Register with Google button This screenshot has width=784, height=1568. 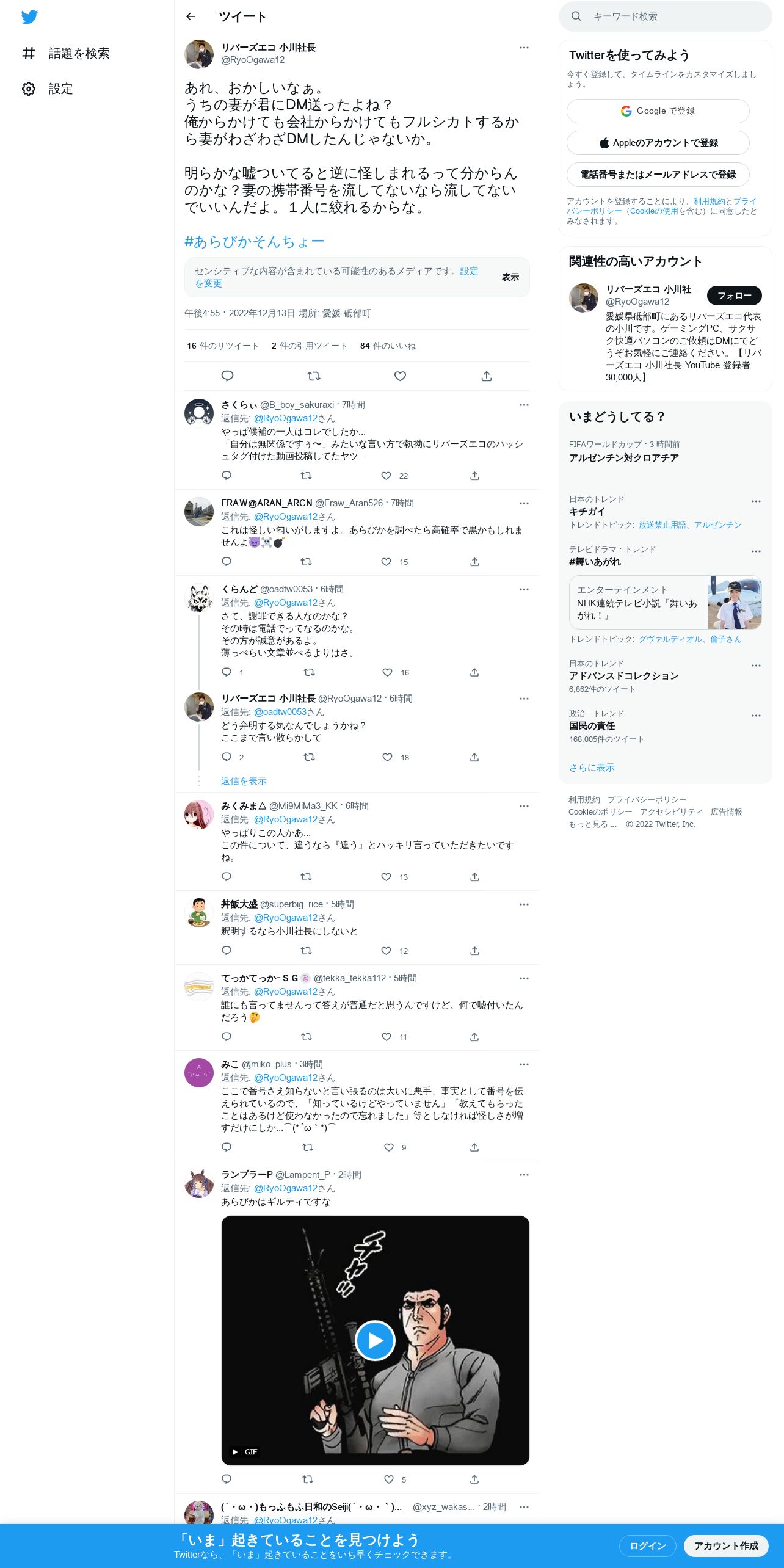[658, 111]
